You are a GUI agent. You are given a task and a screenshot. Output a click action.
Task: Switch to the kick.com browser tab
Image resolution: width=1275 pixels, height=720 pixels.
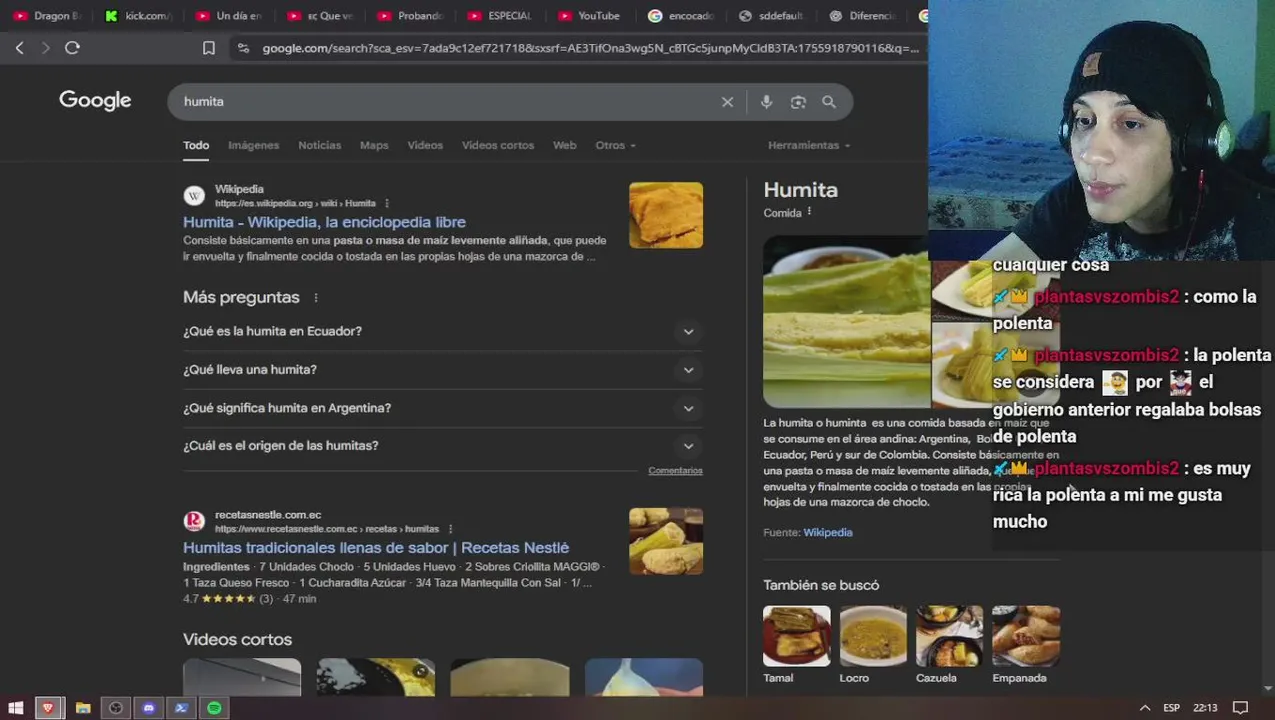(x=138, y=16)
